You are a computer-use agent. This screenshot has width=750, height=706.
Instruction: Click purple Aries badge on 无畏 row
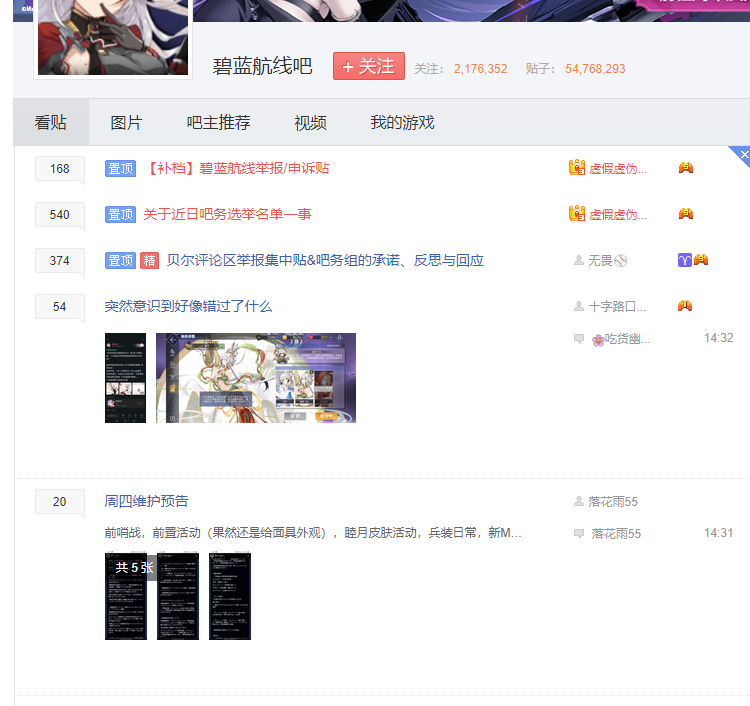tap(685, 260)
